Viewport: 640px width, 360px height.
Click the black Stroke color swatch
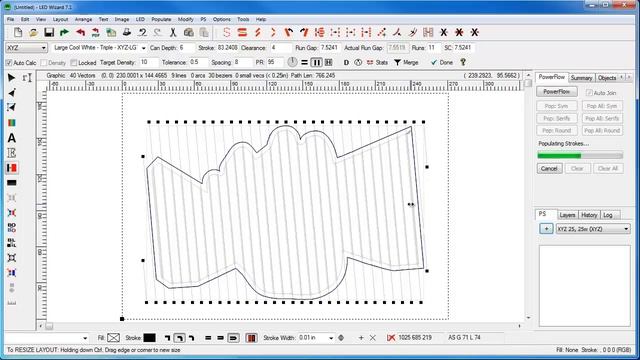(x=149, y=338)
